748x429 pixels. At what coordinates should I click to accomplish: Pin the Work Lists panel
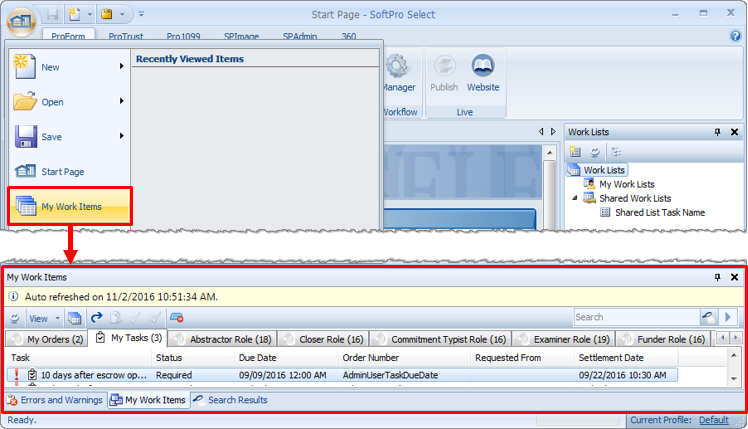click(x=717, y=132)
